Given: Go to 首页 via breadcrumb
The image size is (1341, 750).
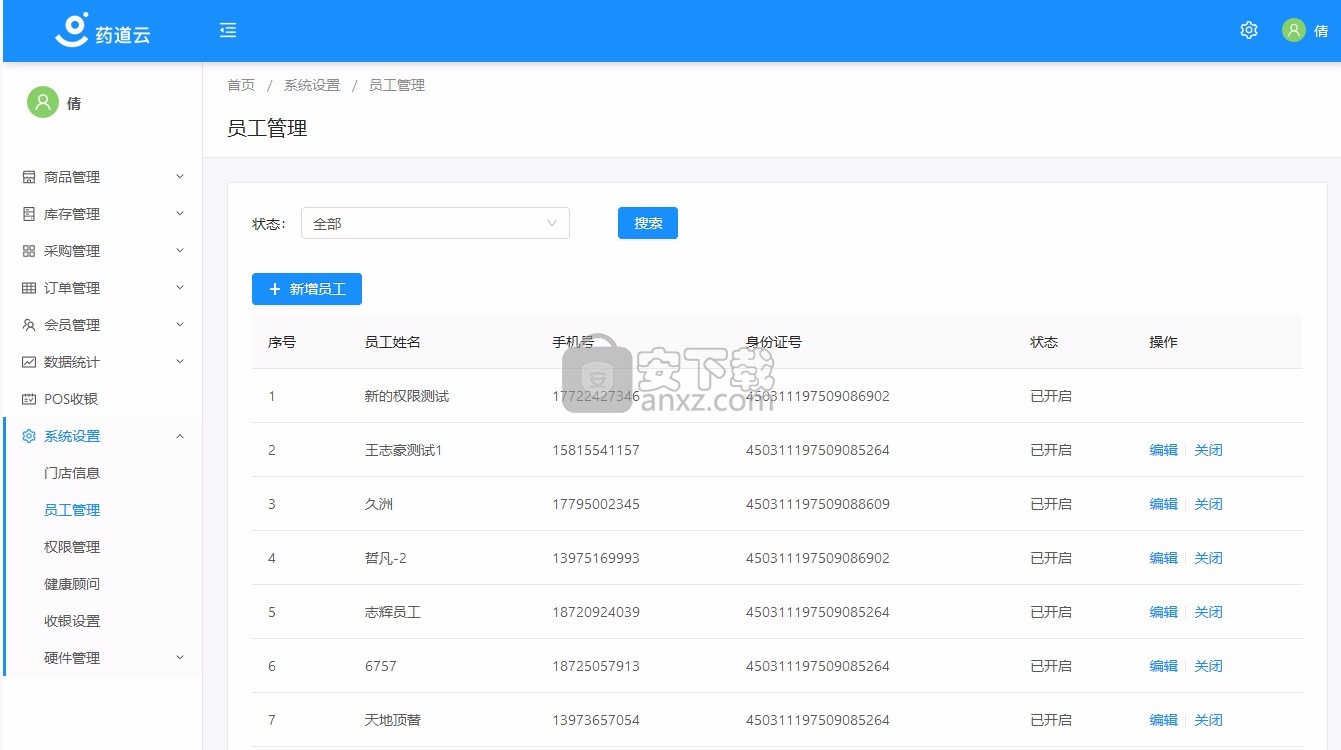Looking at the screenshot, I should pyautogui.click(x=241, y=85).
